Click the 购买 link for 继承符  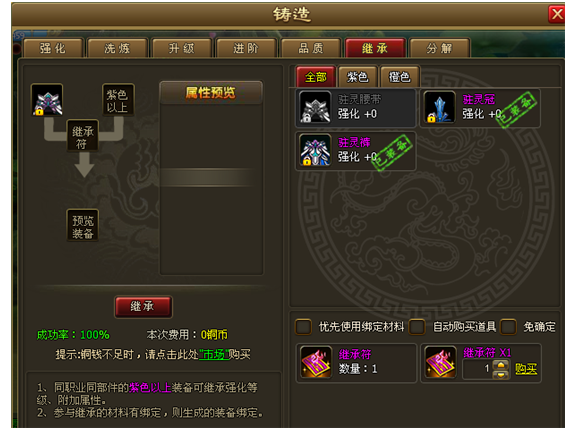[x=526, y=369]
